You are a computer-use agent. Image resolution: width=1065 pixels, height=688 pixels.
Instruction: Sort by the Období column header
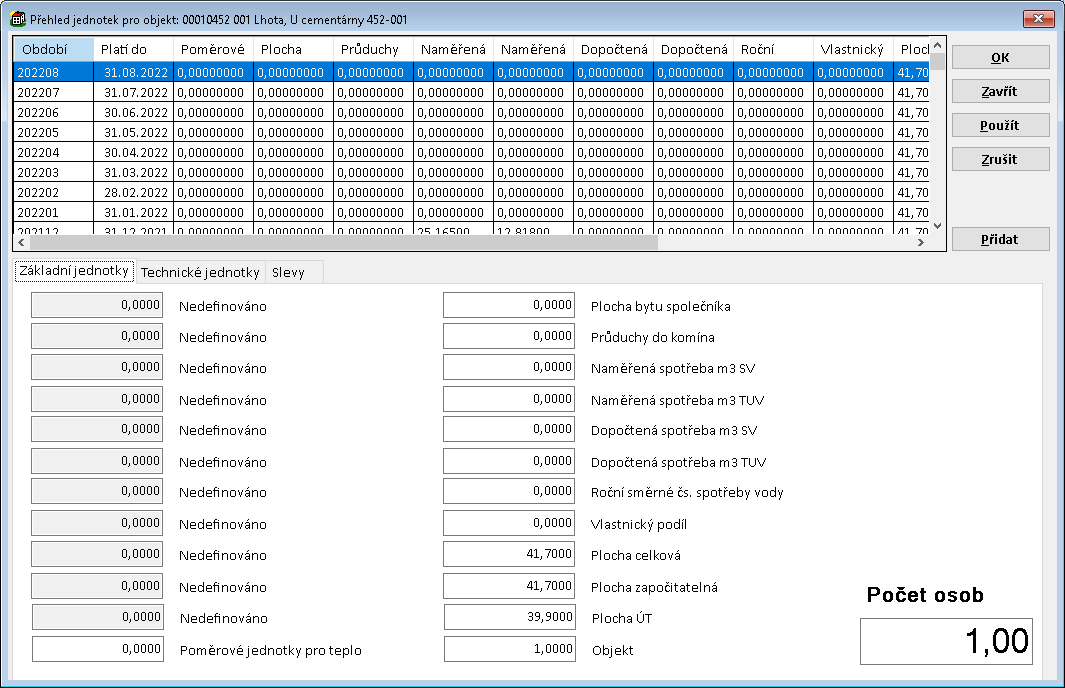pos(53,49)
